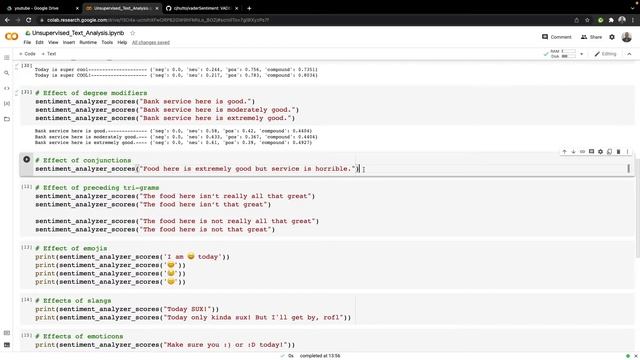Open the Tools menu

(107, 42)
